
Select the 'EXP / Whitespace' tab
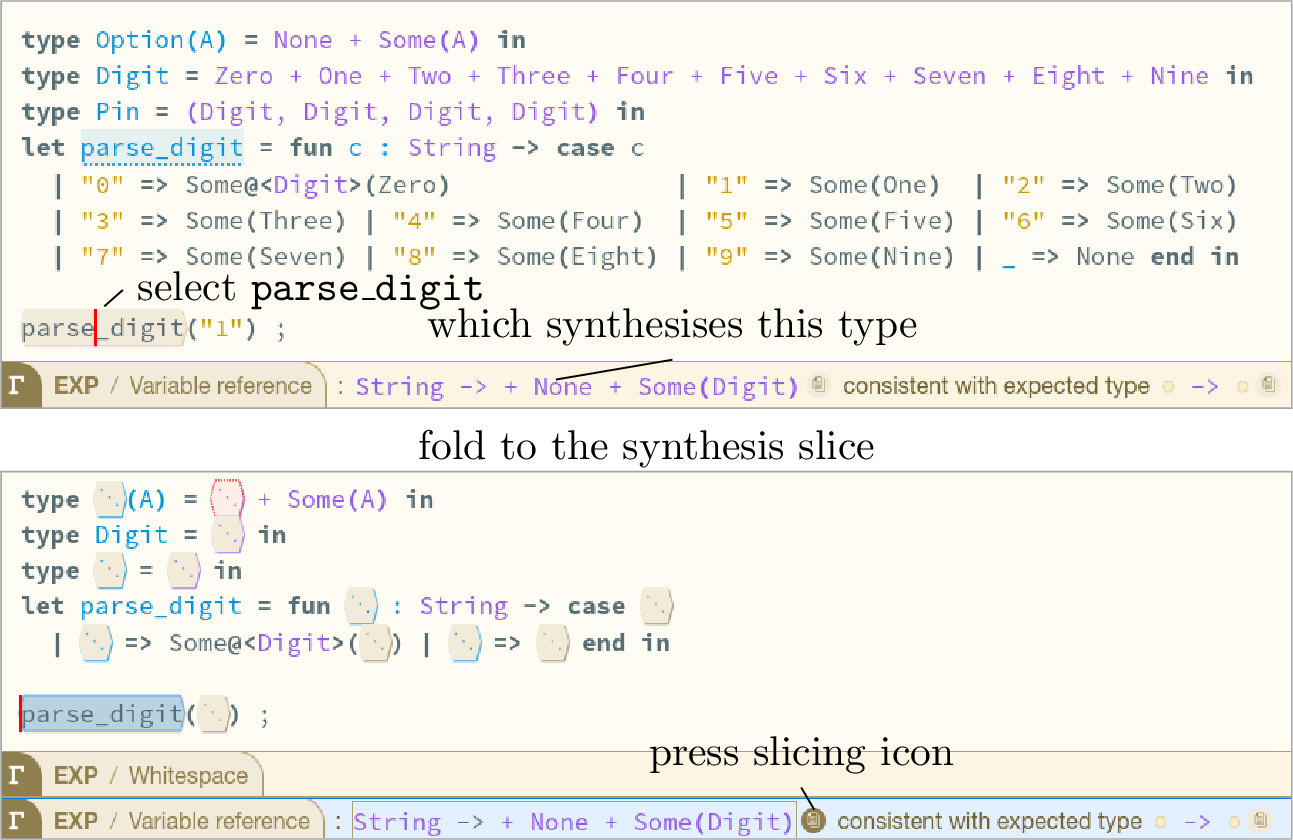pyautogui.click(x=150, y=775)
